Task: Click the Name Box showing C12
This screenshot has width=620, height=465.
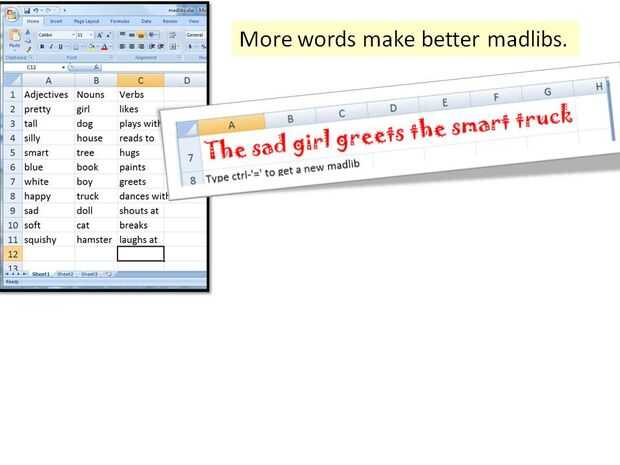Action: tap(32, 68)
